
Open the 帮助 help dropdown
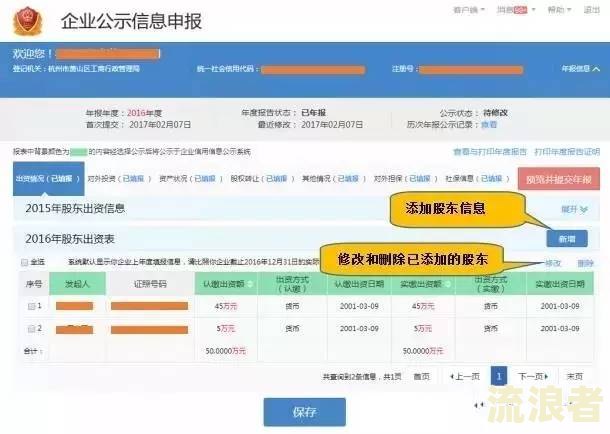[559, 10]
